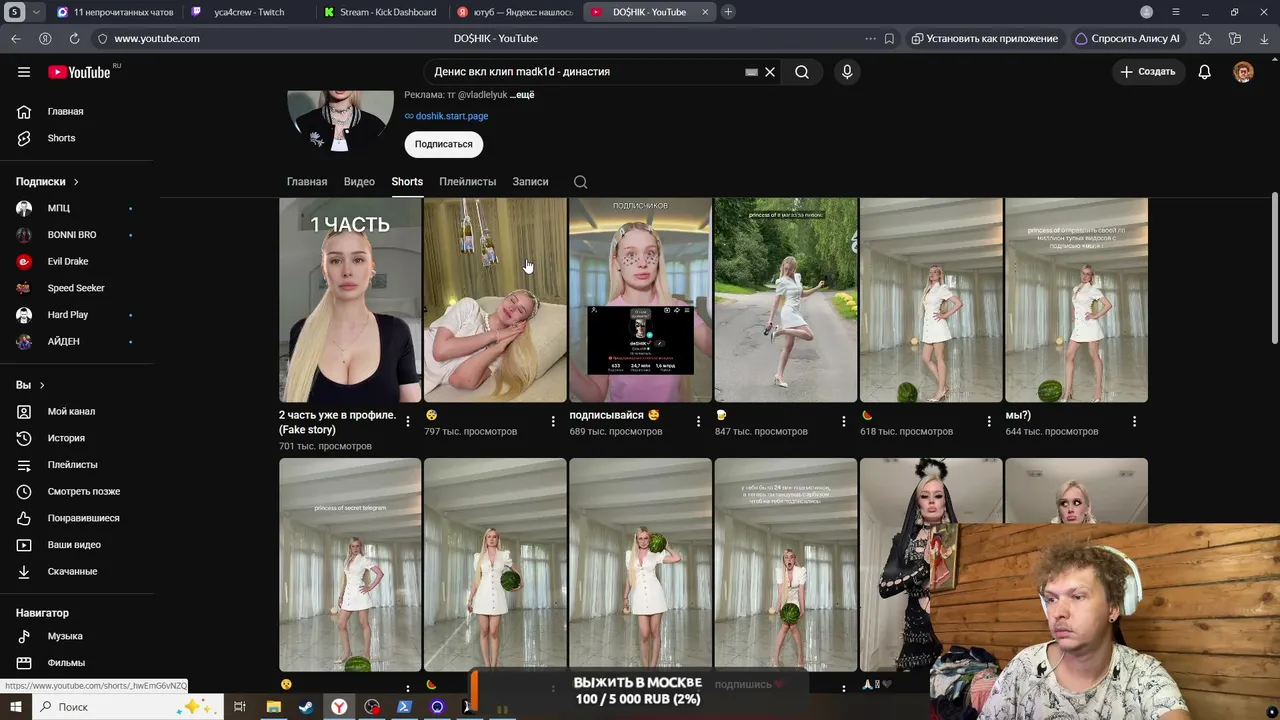1280x720 pixels.
Task: Open options menu for 'мы?)' short
Action: pos(1134,422)
